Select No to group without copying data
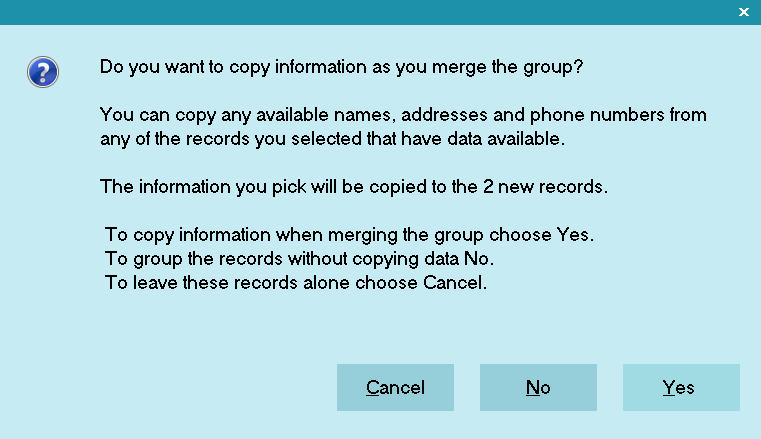Image resolution: width=761 pixels, height=439 pixels. pyautogui.click(x=538, y=388)
